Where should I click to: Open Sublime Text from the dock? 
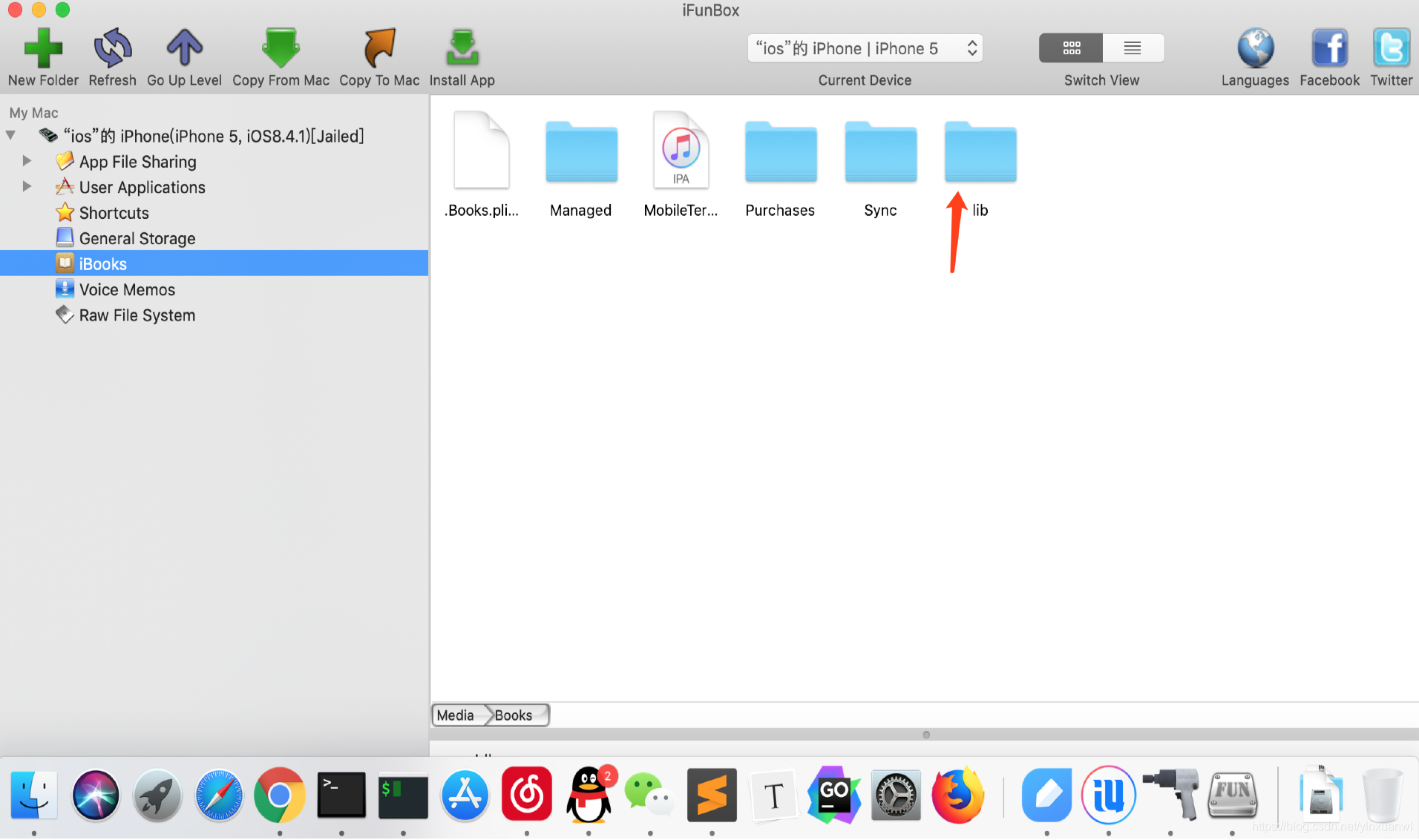(712, 795)
